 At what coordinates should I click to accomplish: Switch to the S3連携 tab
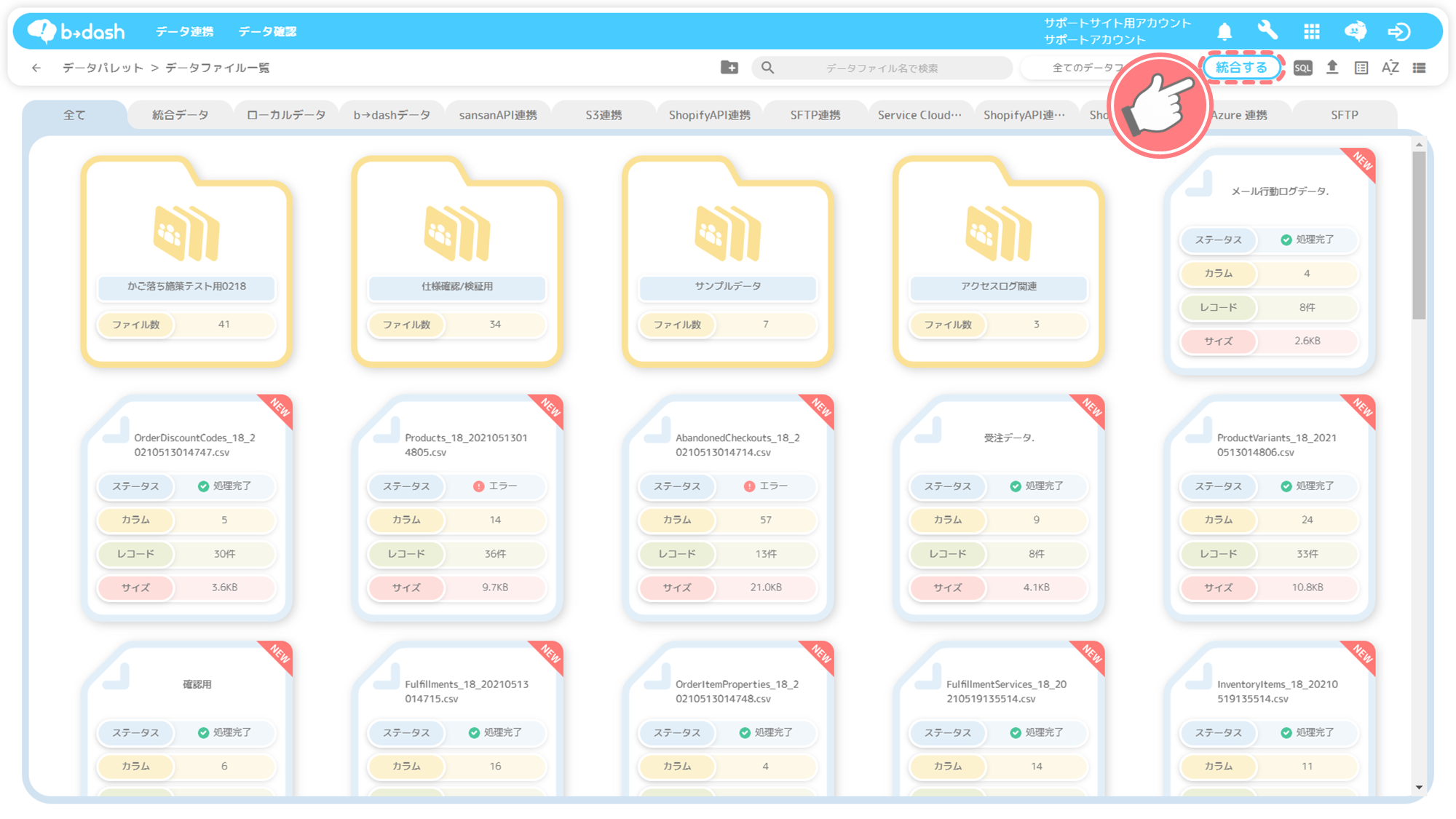[604, 115]
